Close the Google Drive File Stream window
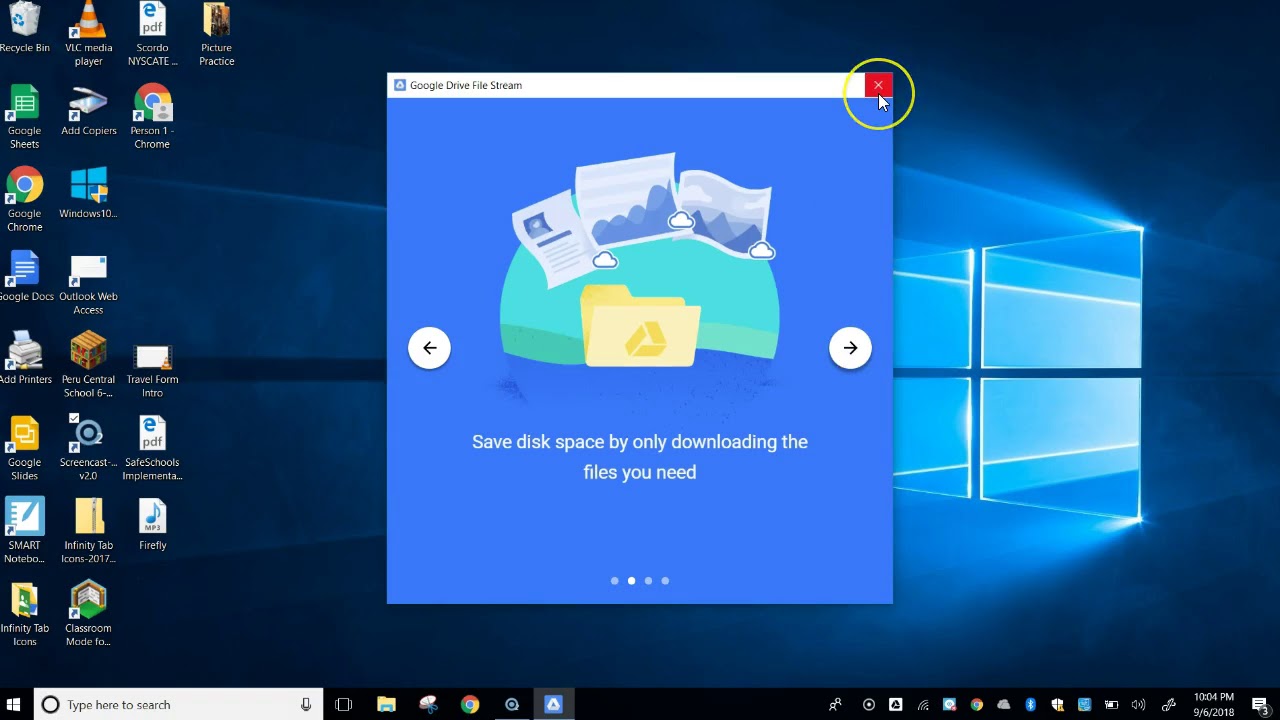The width and height of the screenshot is (1280, 720). (878, 85)
